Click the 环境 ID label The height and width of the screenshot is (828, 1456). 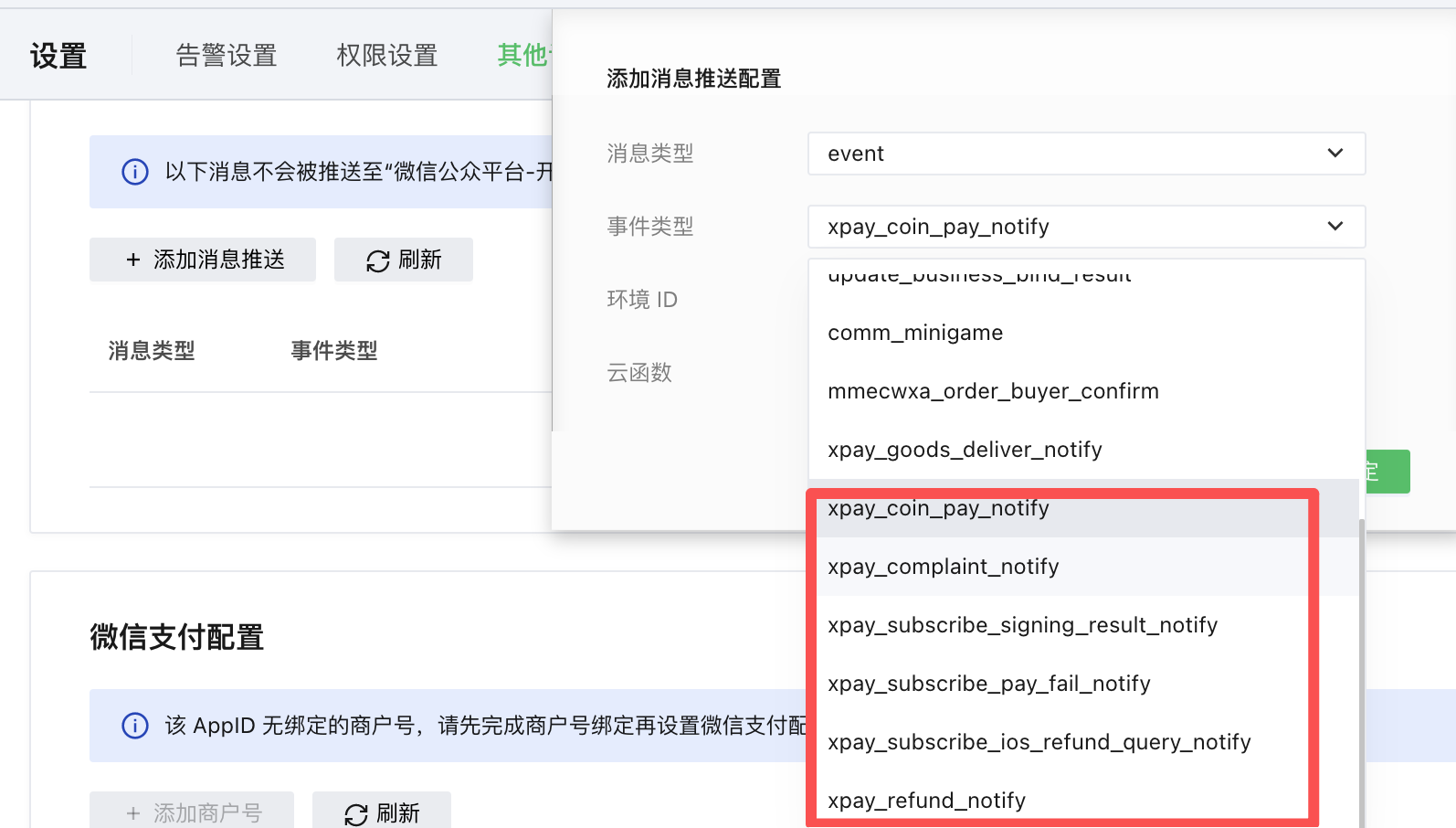642,300
